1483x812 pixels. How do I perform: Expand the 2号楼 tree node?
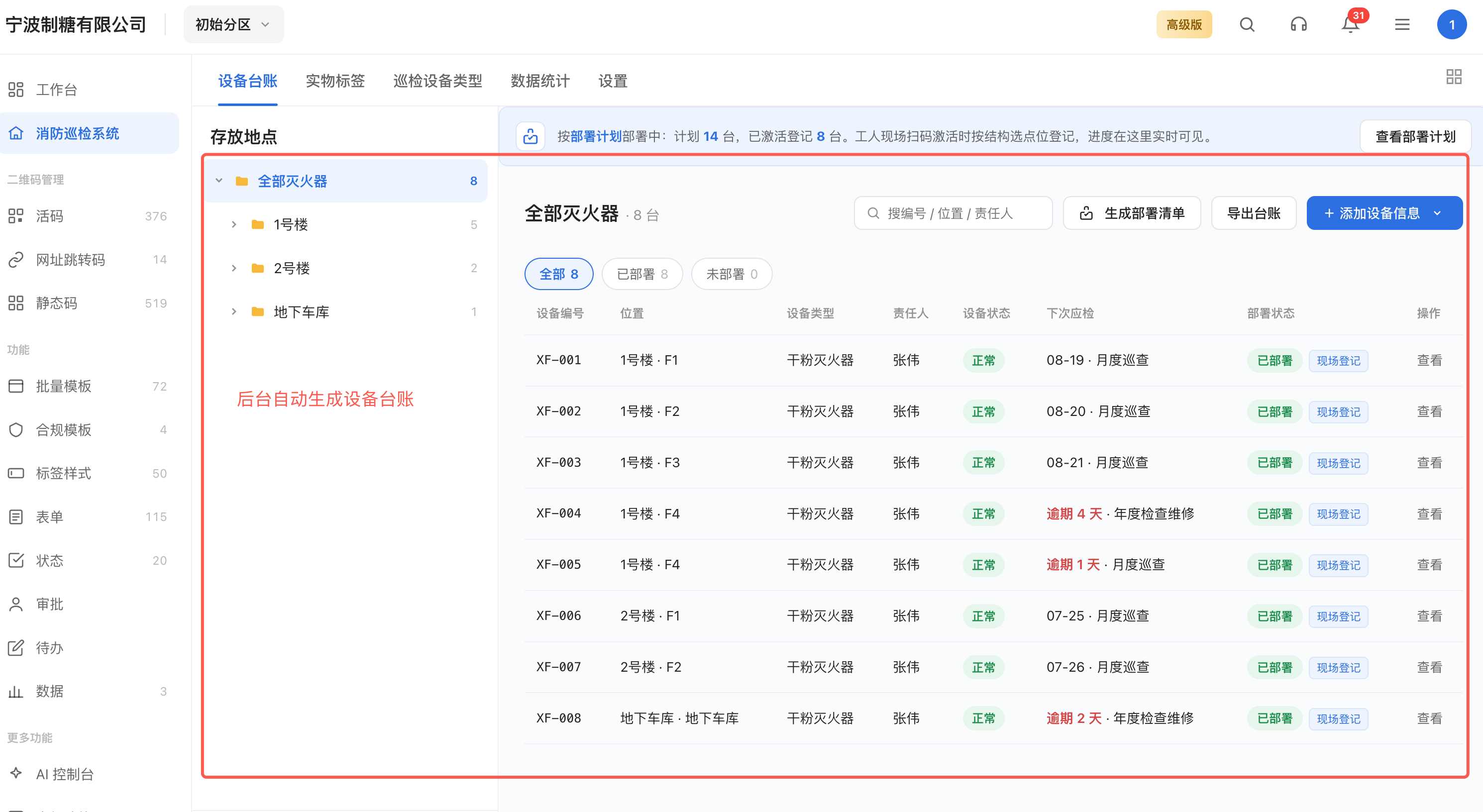[234, 268]
